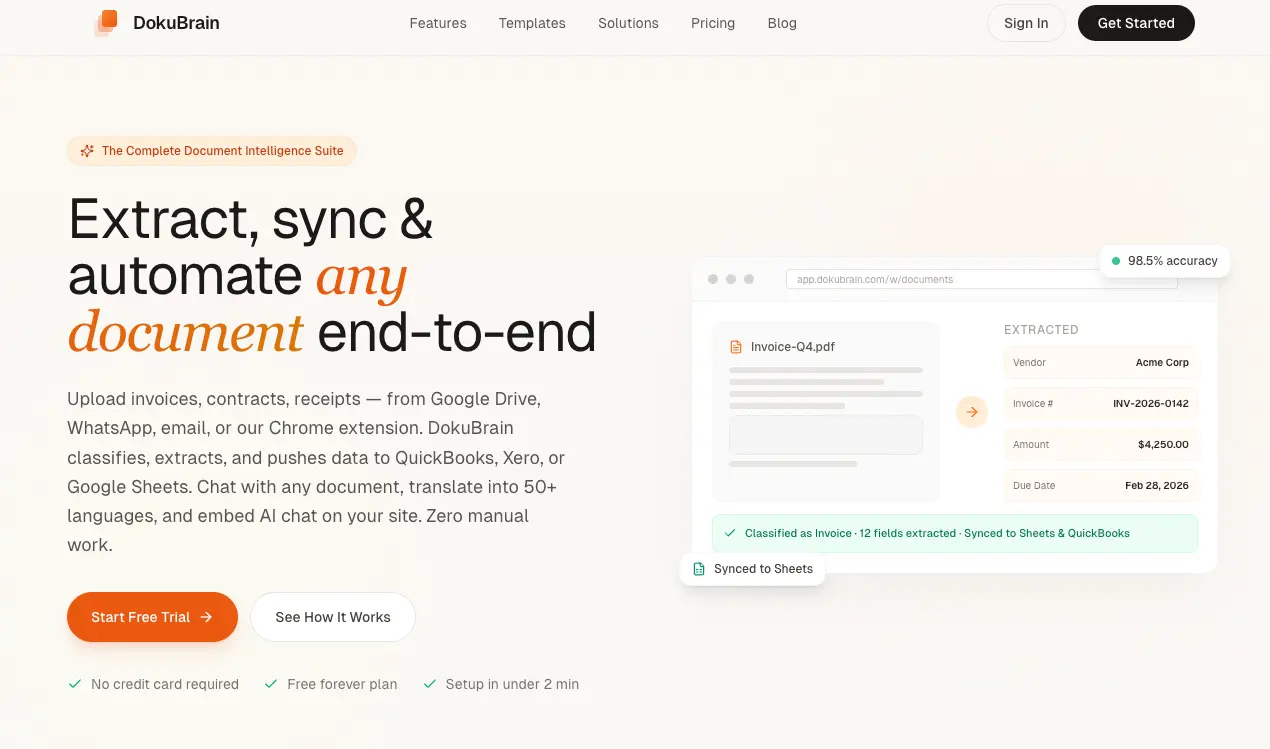Viewport: 1270px width, 749px height.
Task: Click the 'any document' italic headline text
Action: pos(237,305)
